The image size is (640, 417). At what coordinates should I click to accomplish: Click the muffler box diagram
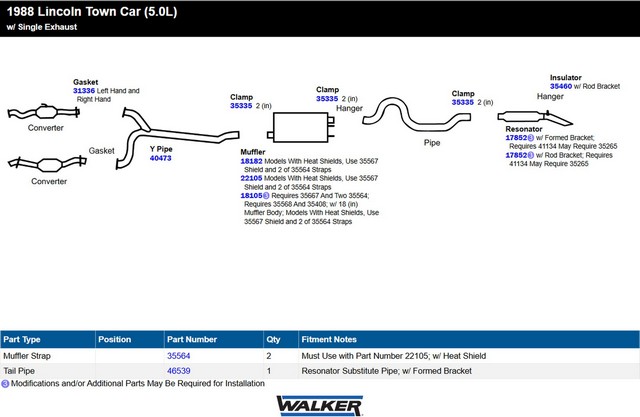click(x=301, y=127)
